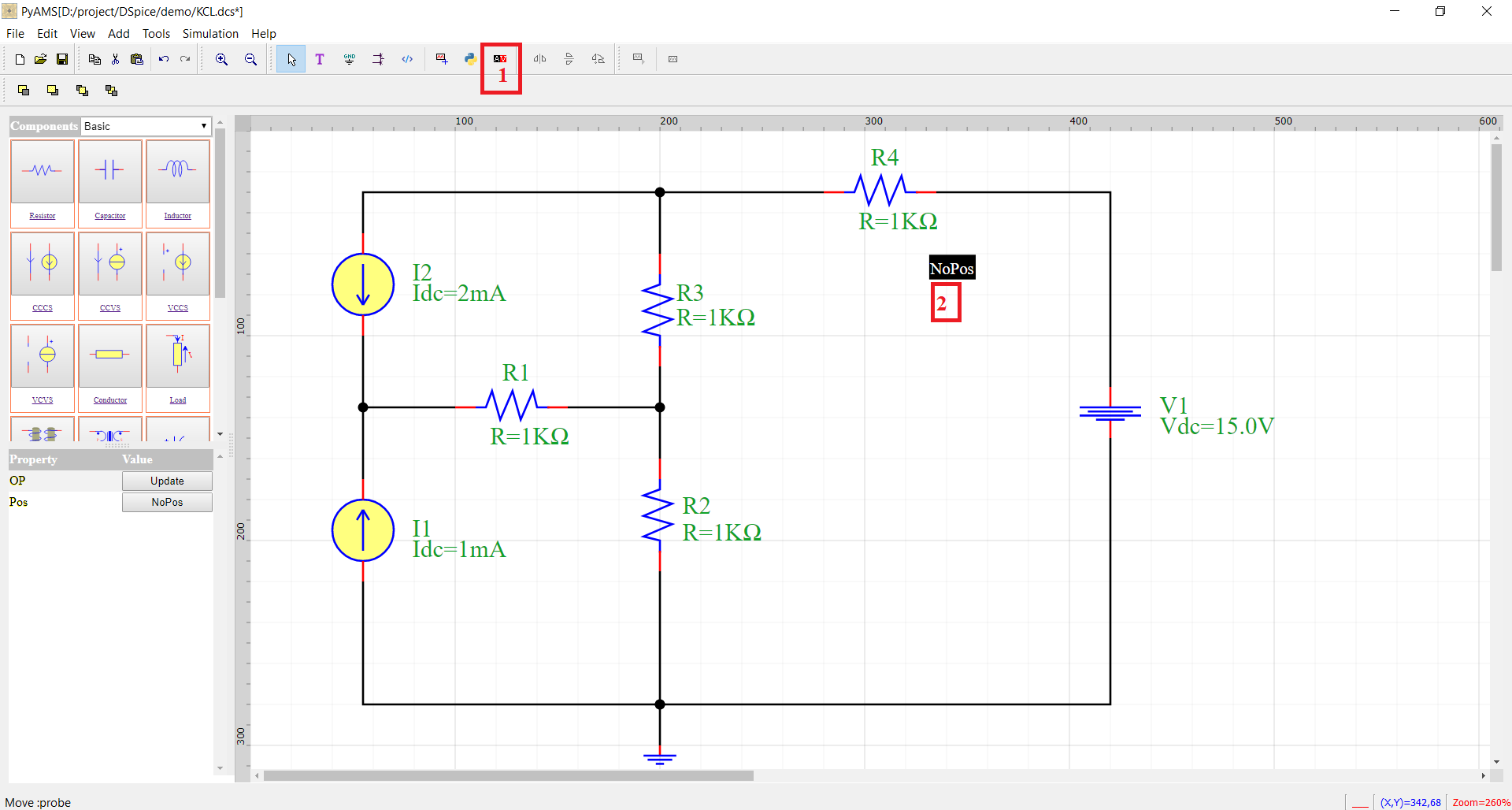Open the File menu
This screenshot has width=1512, height=810.
click(15, 34)
